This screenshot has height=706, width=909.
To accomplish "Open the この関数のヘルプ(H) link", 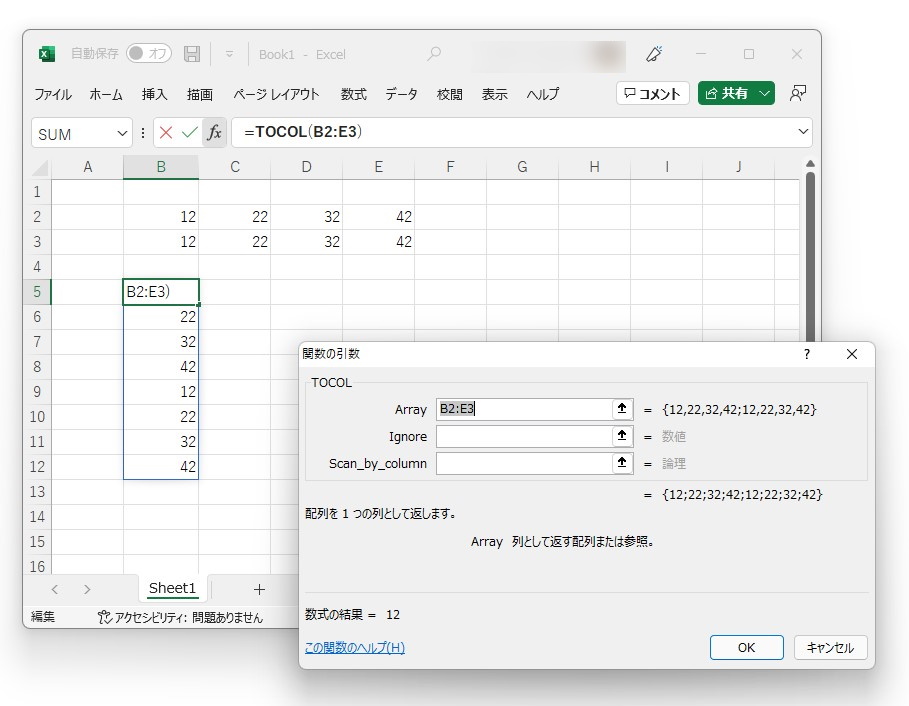I will 355,647.
